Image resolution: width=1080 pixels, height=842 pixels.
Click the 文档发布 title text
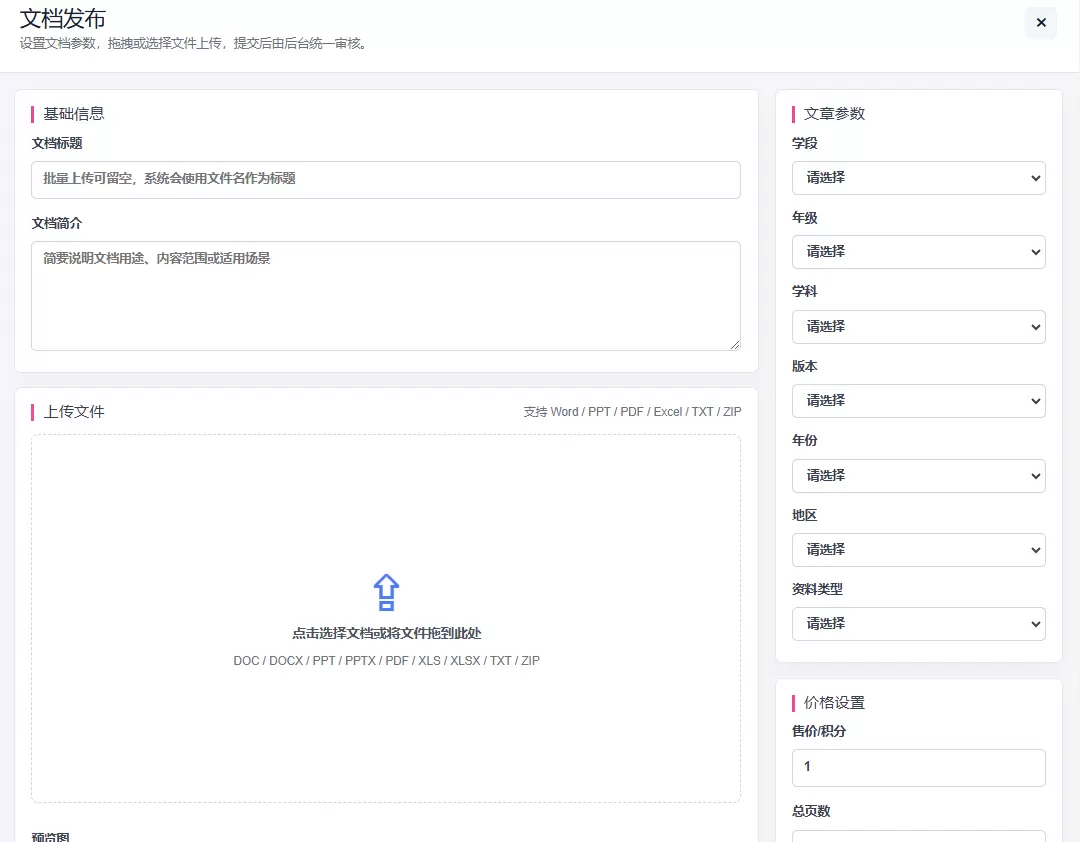point(63,19)
